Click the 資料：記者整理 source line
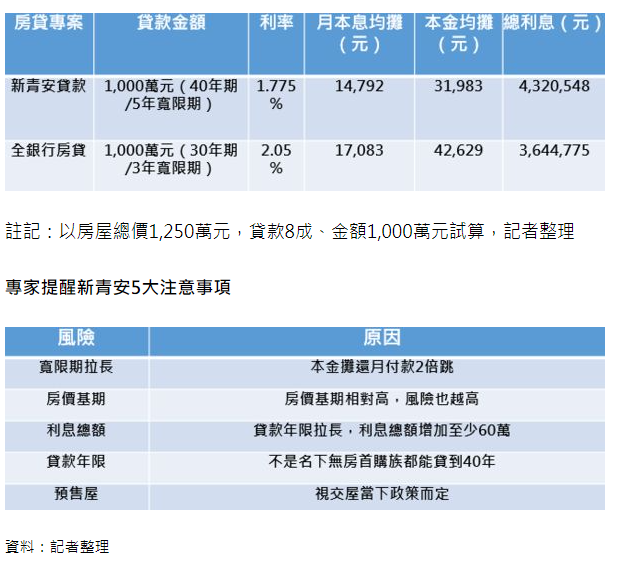This screenshot has height=563, width=618. click(x=57, y=547)
